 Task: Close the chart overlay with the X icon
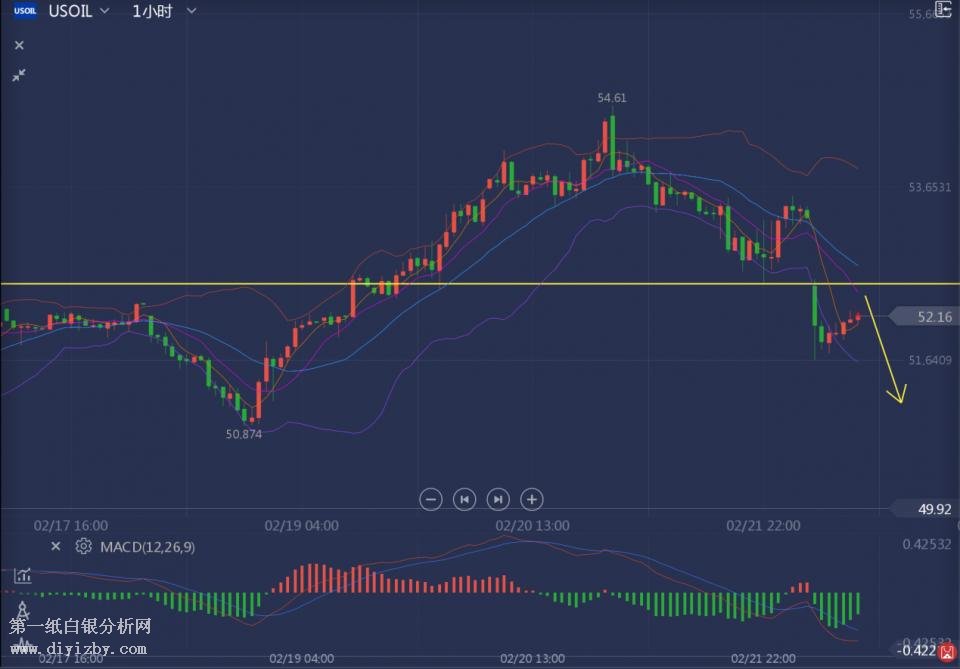(19, 45)
